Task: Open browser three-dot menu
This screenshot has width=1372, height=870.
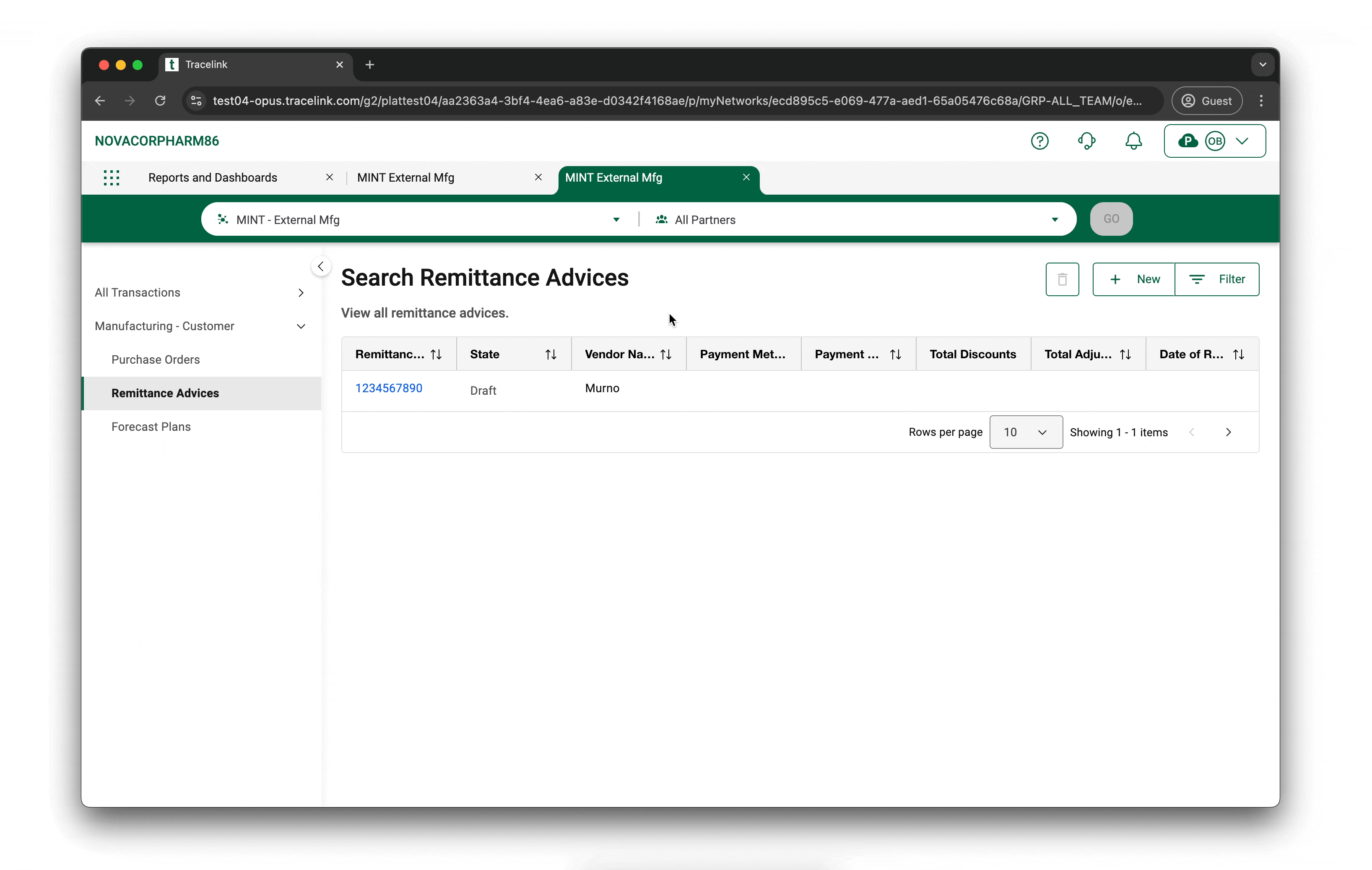Action: tap(1260, 101)
